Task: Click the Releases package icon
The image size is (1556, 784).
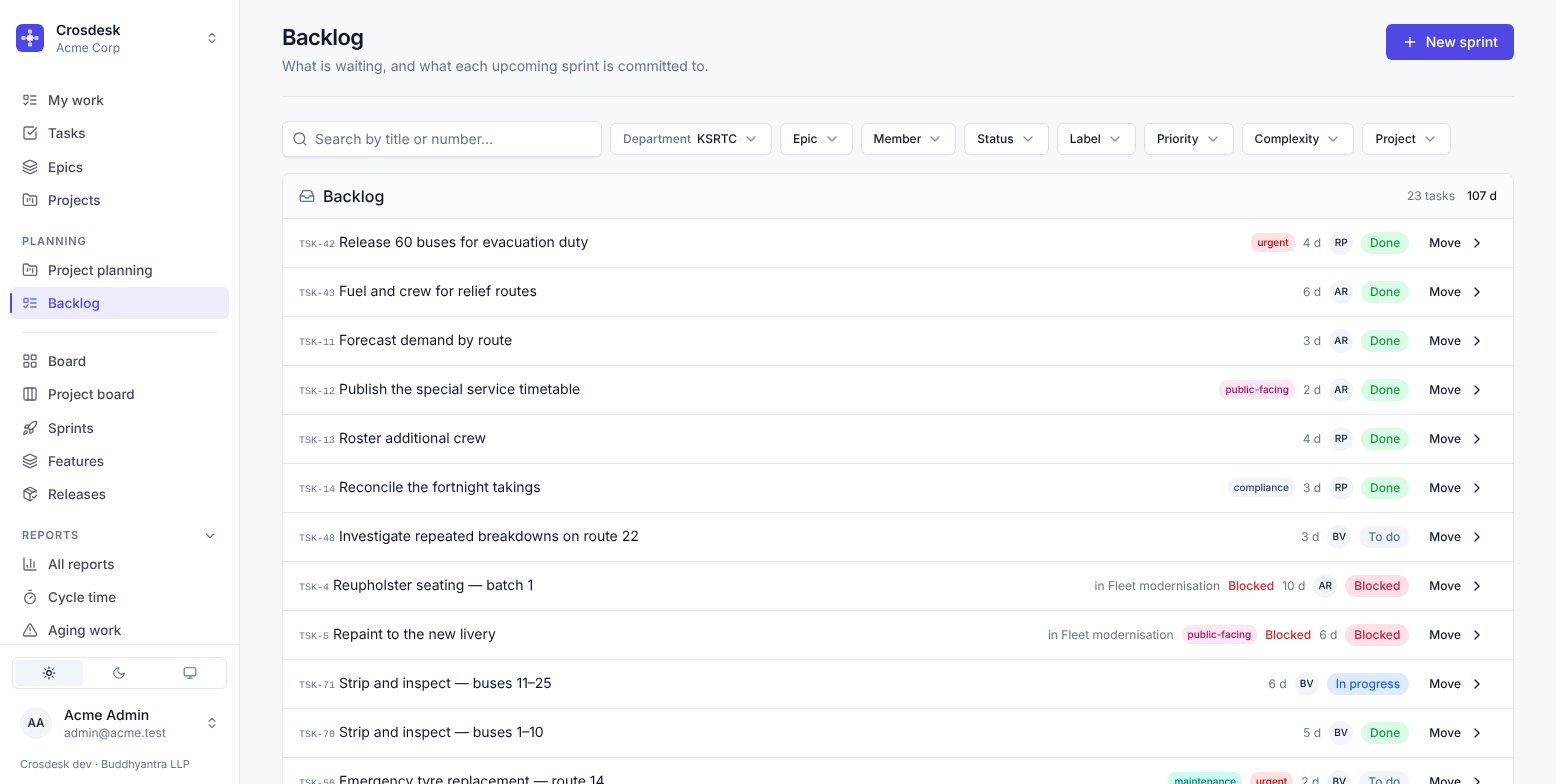Action: pos(30,494)
